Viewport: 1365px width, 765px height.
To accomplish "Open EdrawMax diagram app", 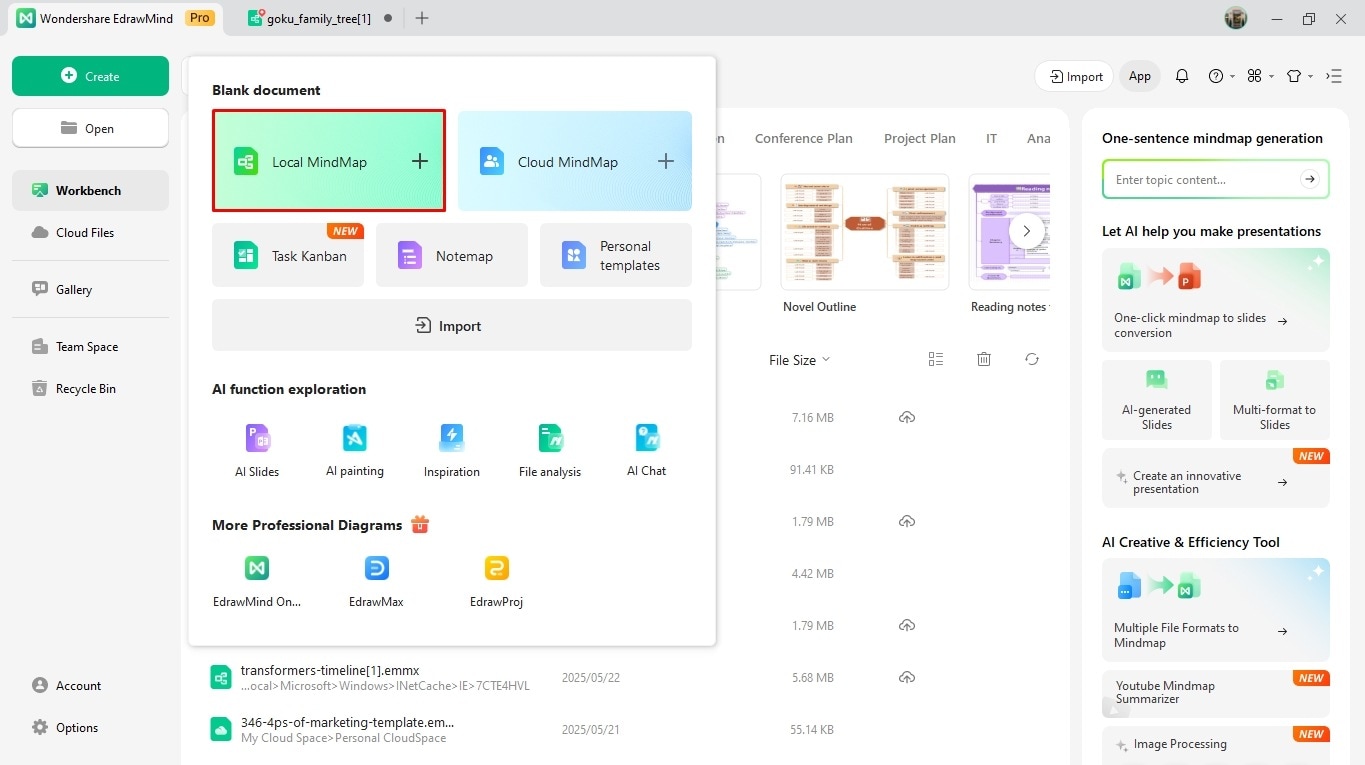I will point(377,582).
